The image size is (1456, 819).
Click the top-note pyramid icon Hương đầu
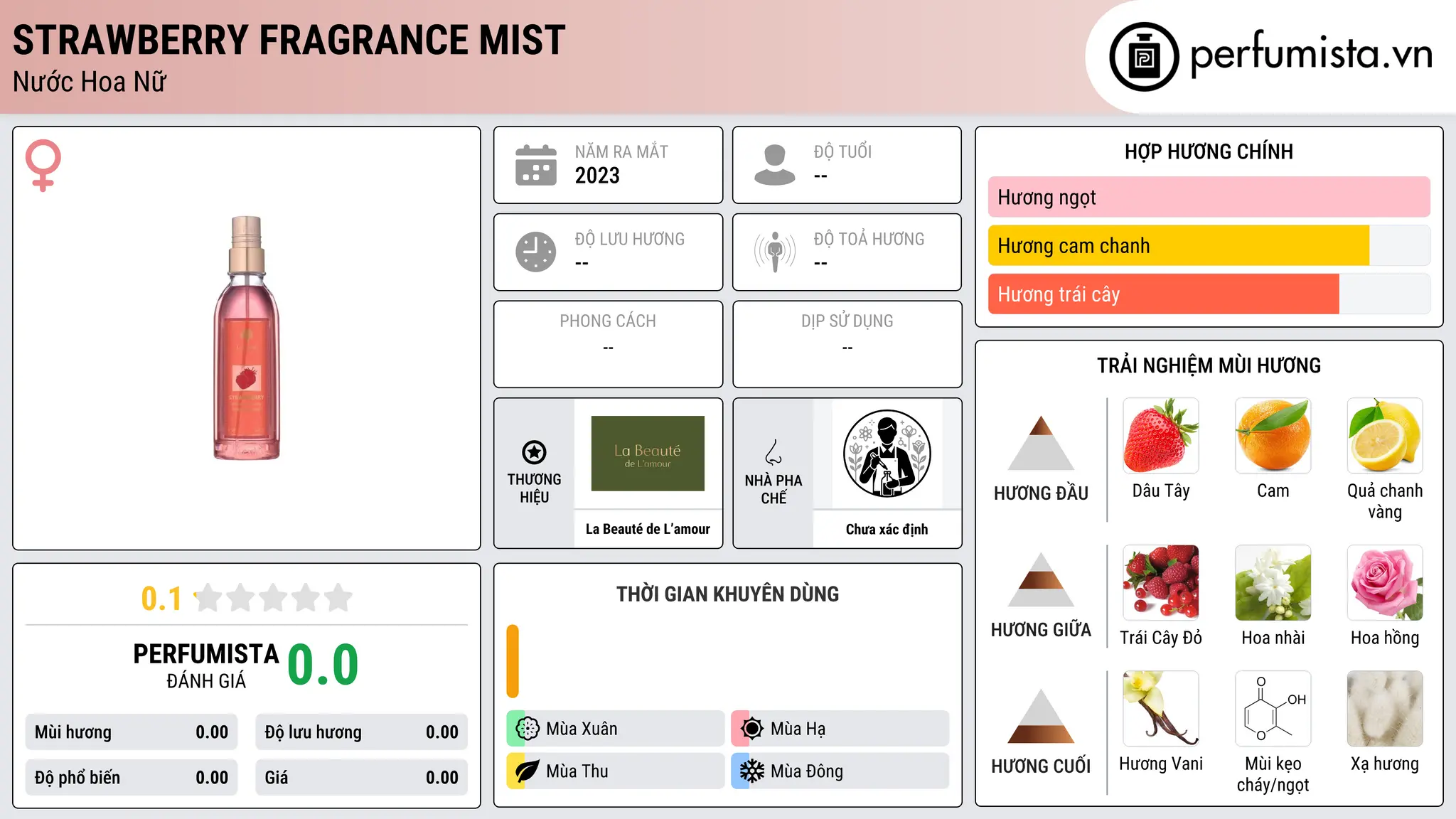pos(1042,443)
